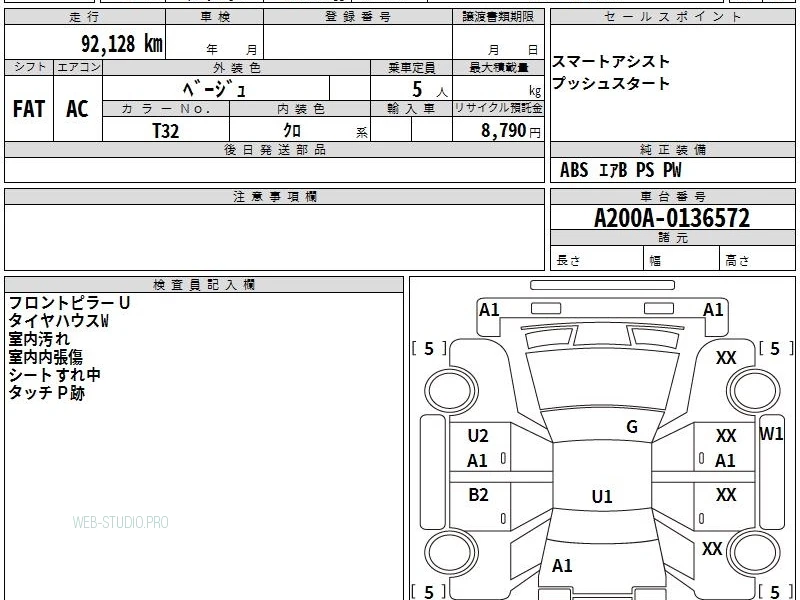Click the スマートアシスト sales point
The height and width of the screenshot is (600, 800).
[x=611, y=62]
